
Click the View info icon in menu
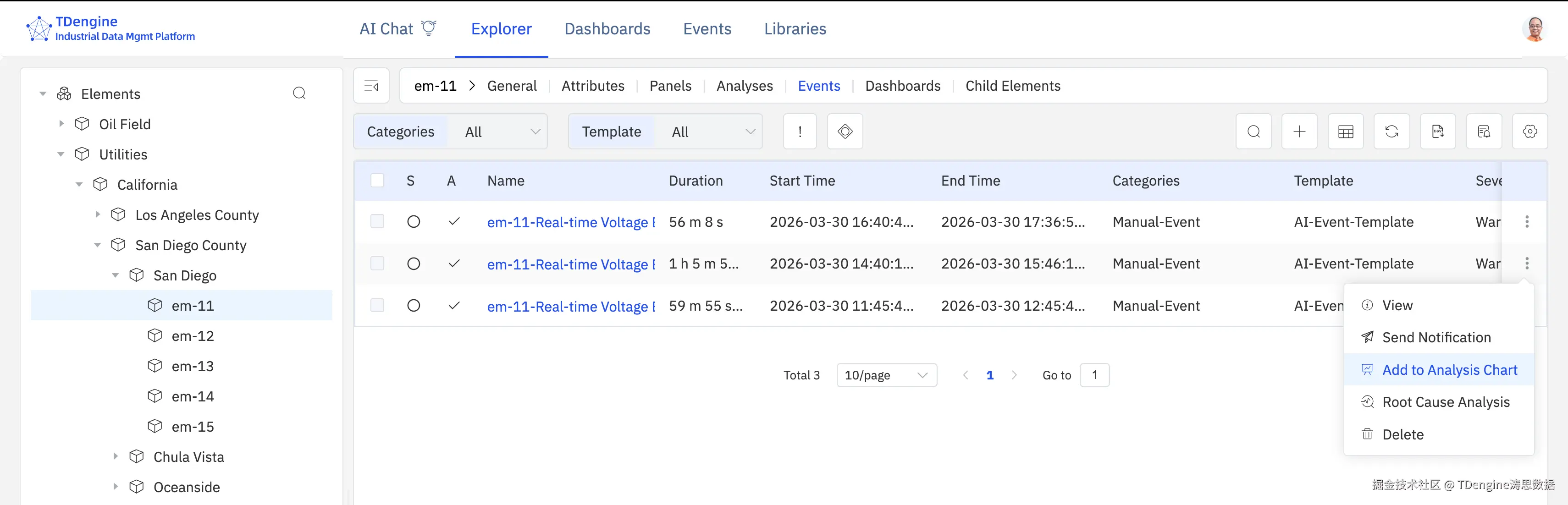1367,305
